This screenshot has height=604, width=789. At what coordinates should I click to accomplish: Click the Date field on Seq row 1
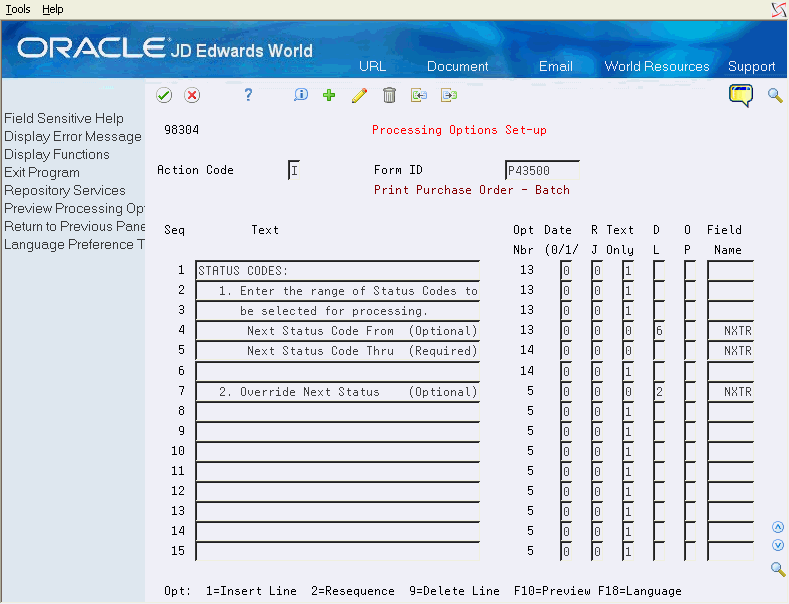(x=567, y=270)
